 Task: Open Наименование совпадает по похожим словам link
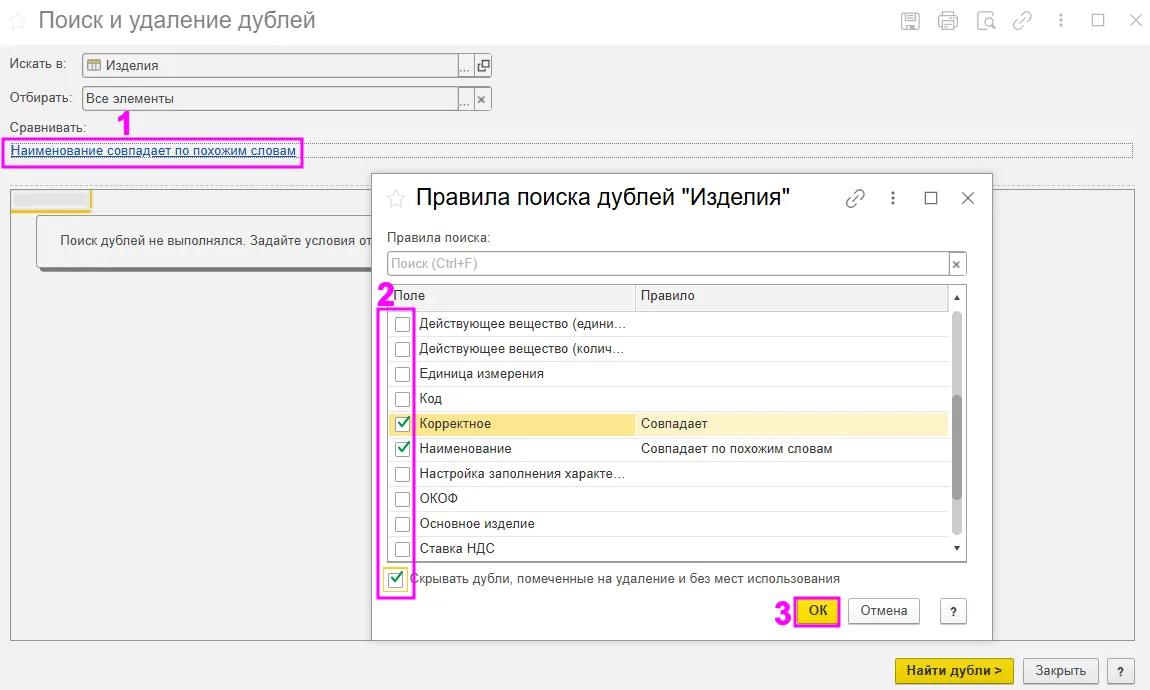coord(153,151)
